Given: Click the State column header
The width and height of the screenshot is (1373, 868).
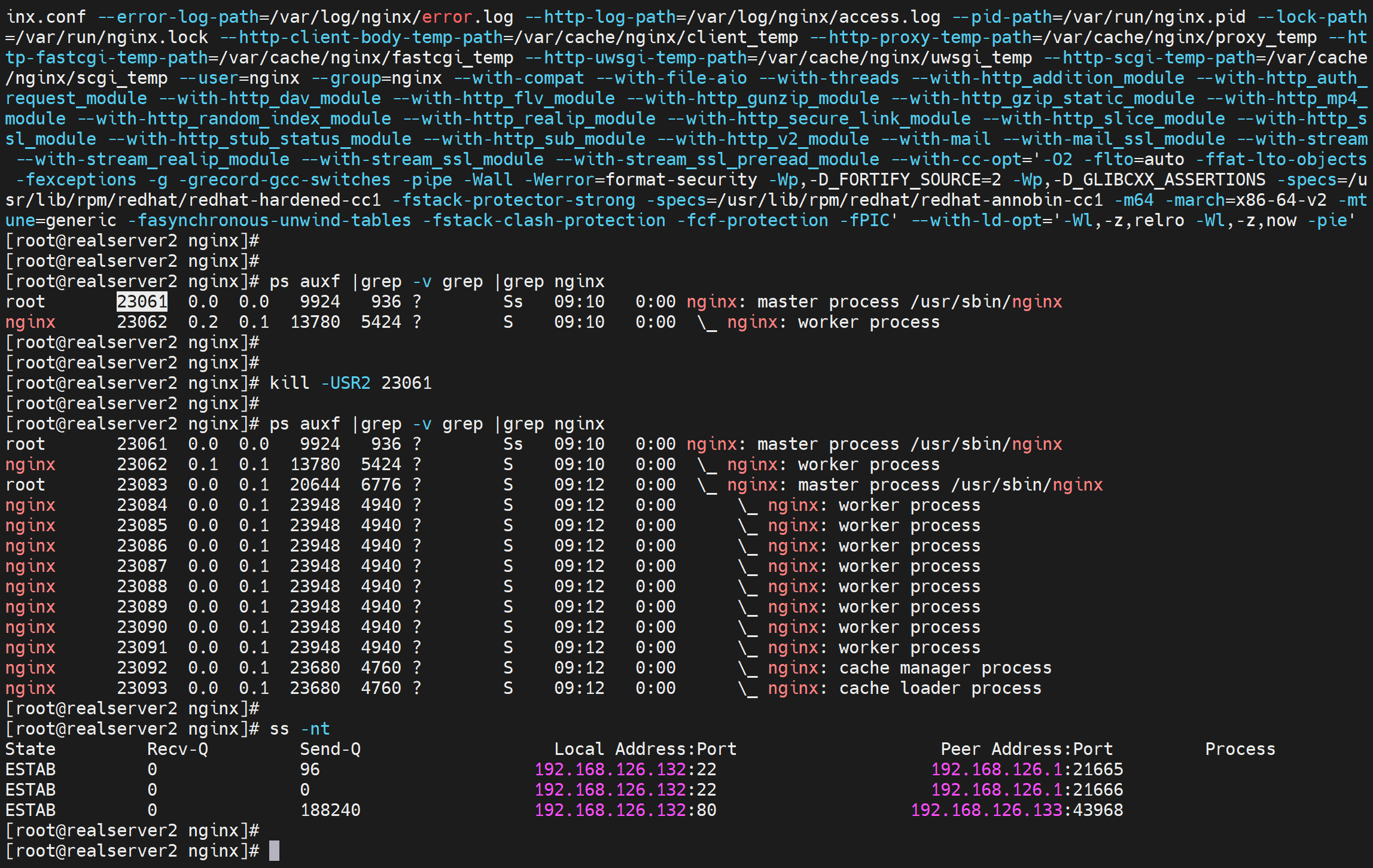Looking at the screenshot, I should pos(30,749).
